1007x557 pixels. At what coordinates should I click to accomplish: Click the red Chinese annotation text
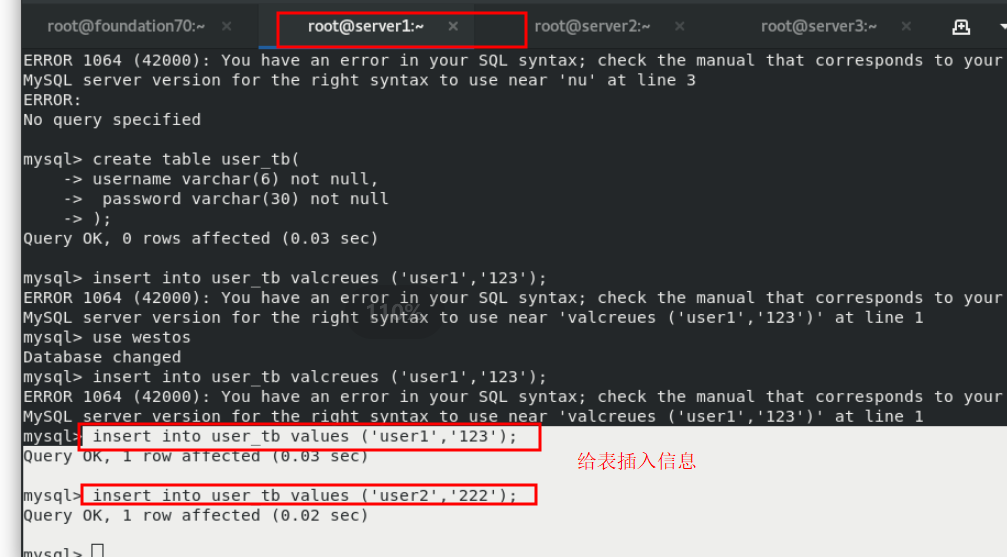coord(636,461)
